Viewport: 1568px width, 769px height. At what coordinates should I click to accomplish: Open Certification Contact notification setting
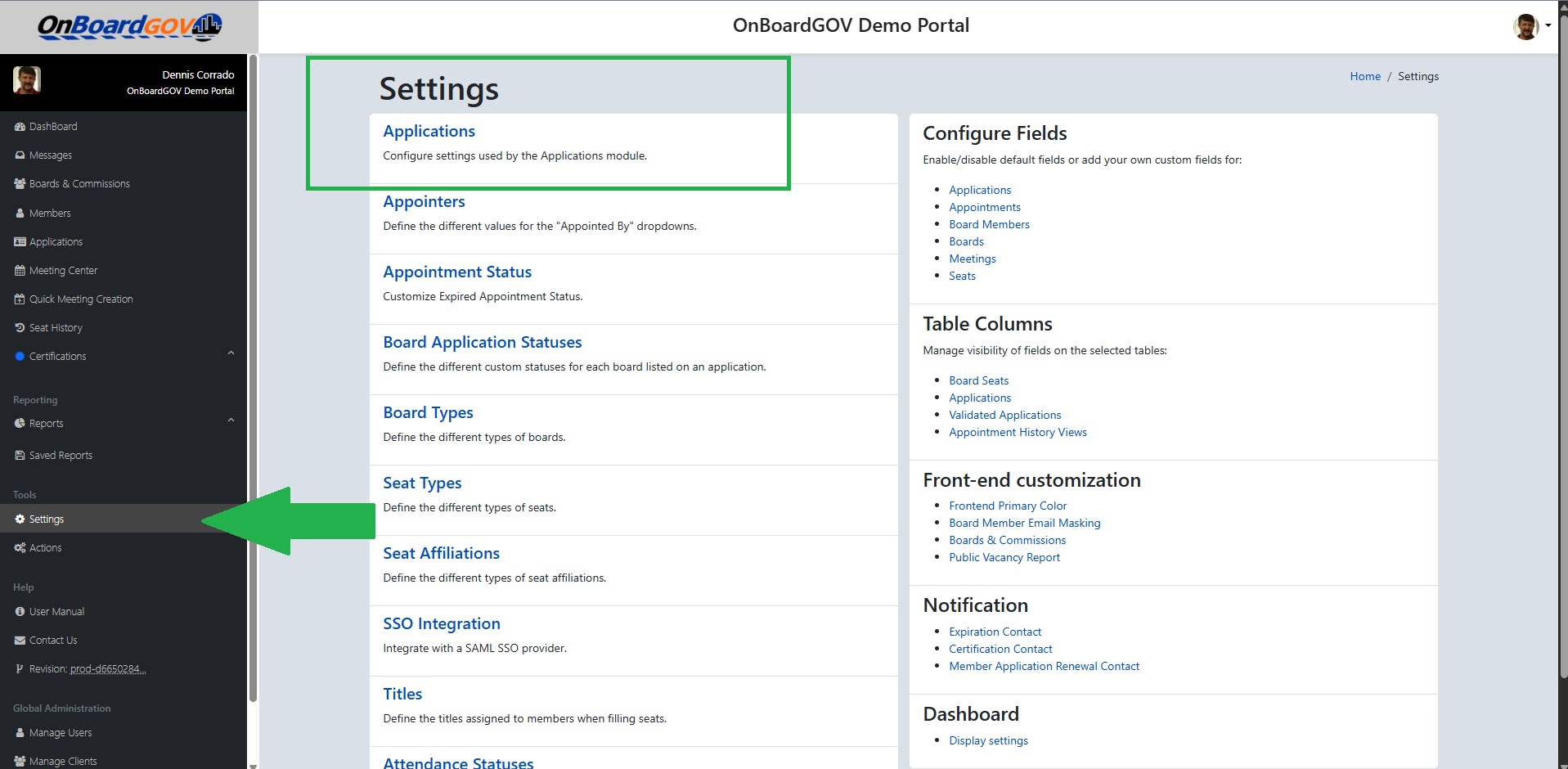point(1000,650)
